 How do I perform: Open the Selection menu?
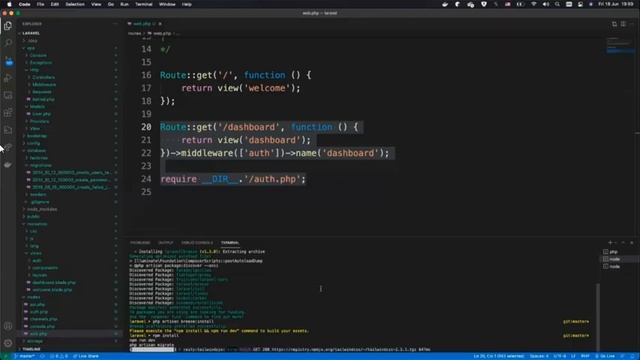click(75, 4)
